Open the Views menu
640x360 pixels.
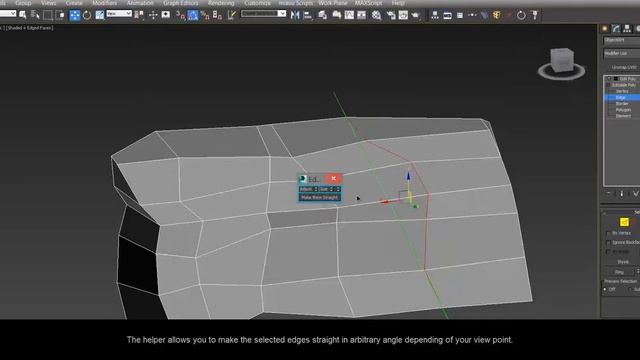point(48,3)
